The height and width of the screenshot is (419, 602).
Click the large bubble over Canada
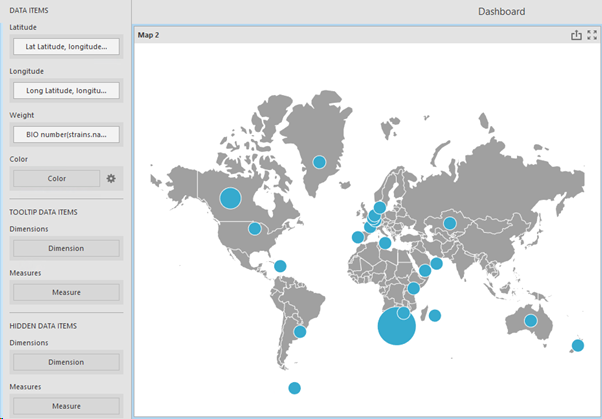[x=230, y=198]
